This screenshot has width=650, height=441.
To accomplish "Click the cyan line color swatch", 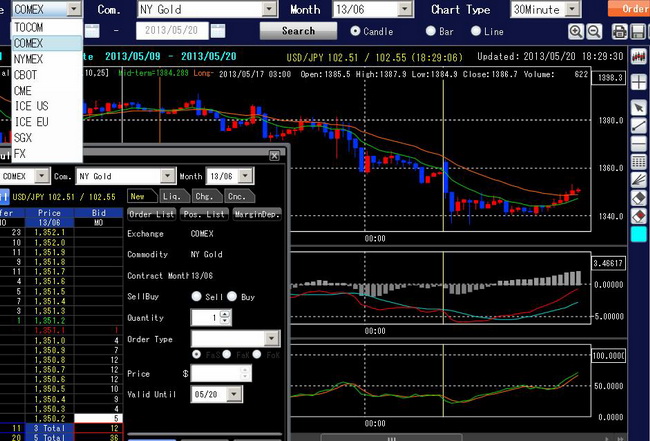I will tap(639, 234).
